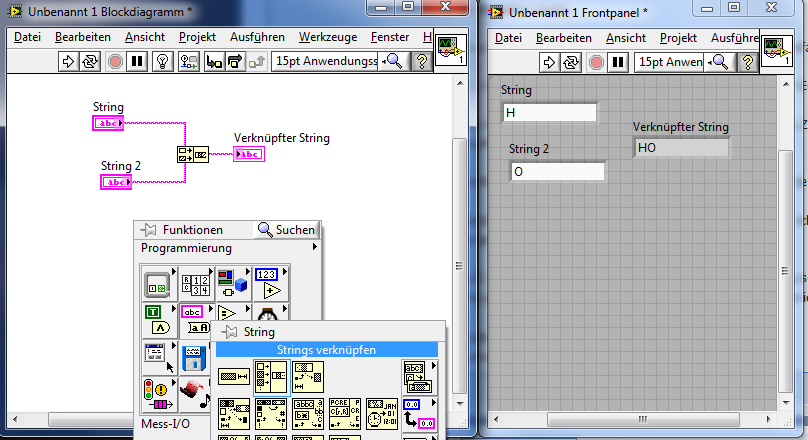Select the Verknüpfter String indicator terminal
808x440 pixels.
point(249,154)
